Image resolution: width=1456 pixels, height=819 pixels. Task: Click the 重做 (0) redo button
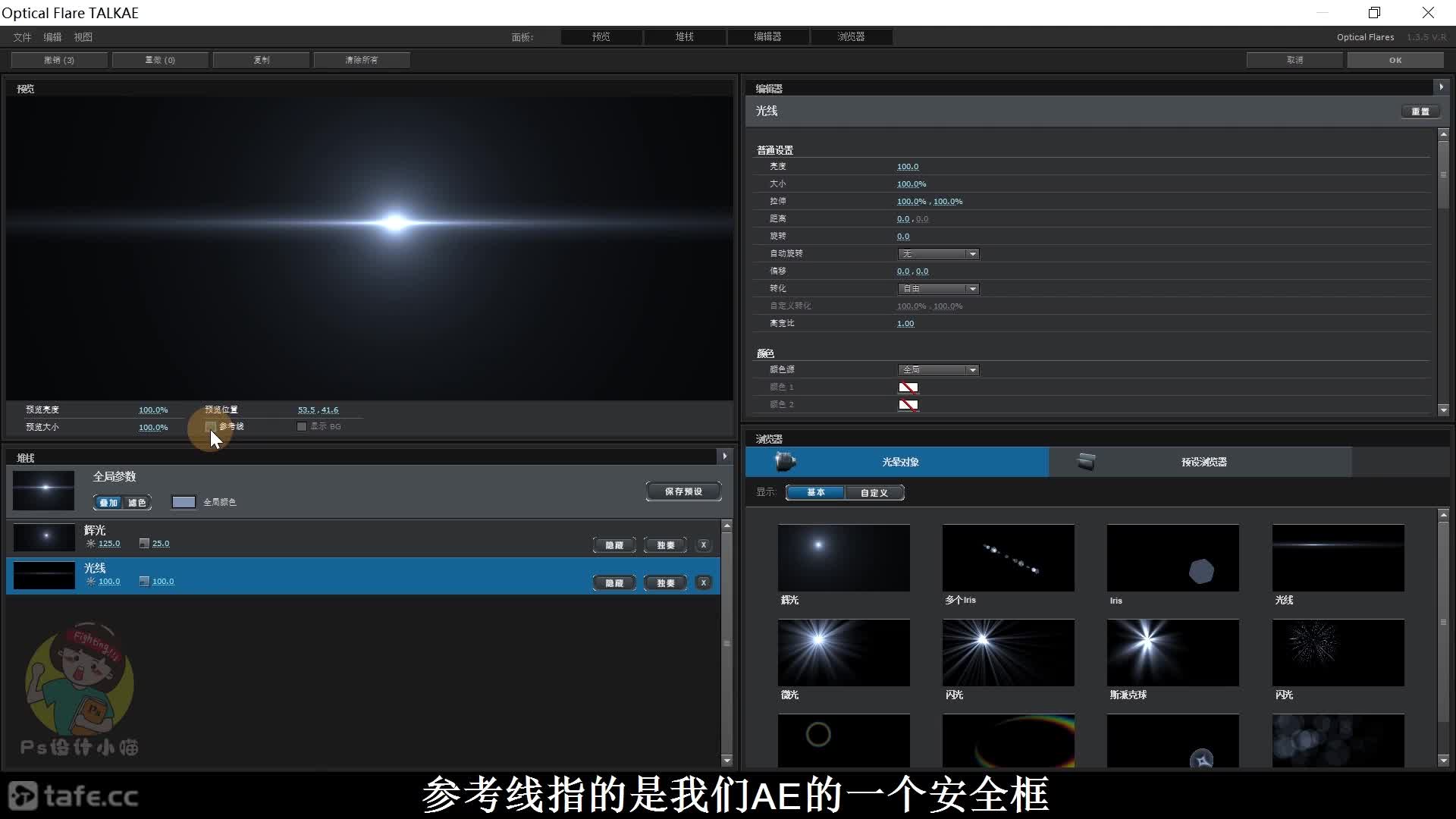160,60
